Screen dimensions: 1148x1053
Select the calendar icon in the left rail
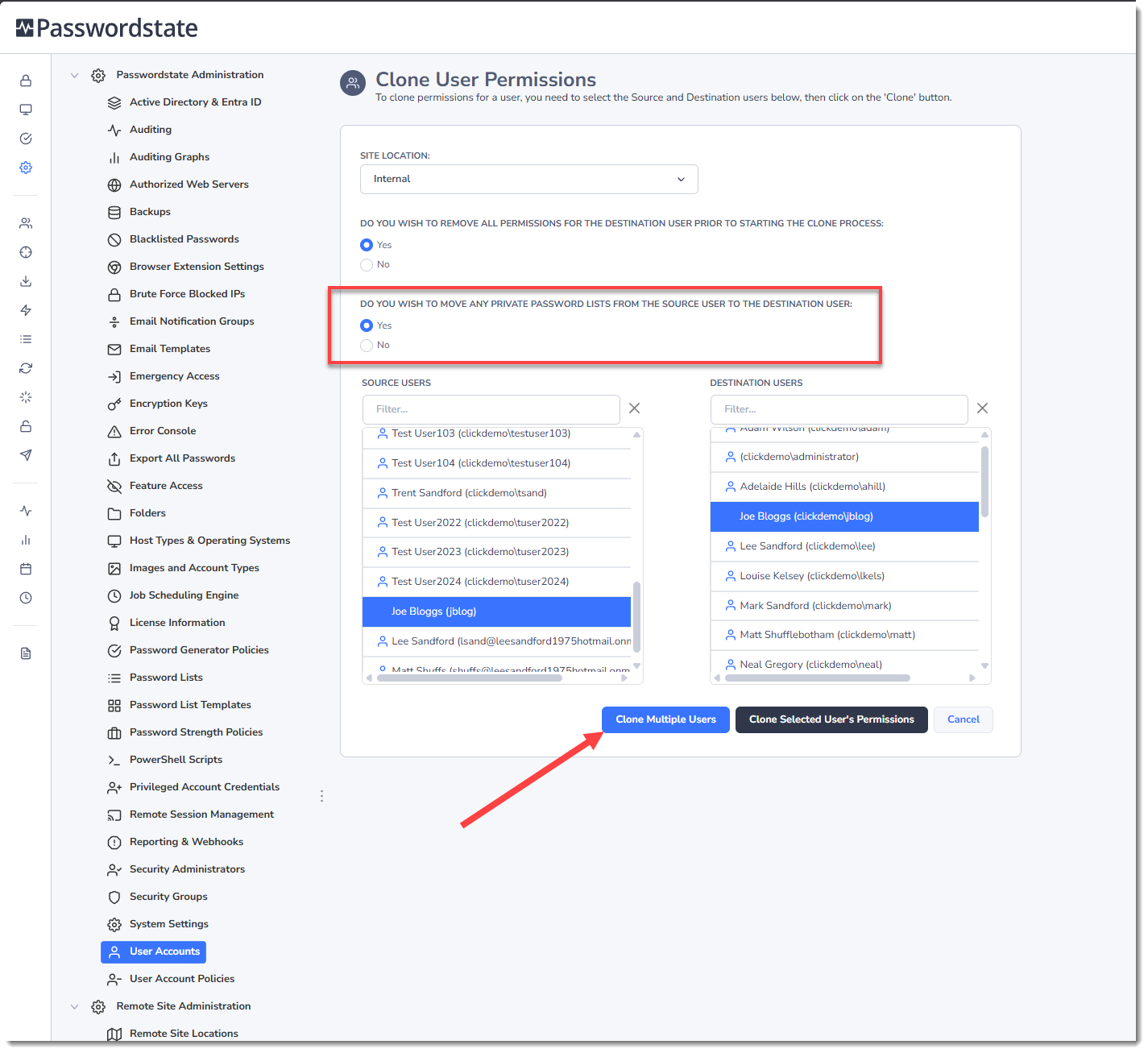click(26, 569)
